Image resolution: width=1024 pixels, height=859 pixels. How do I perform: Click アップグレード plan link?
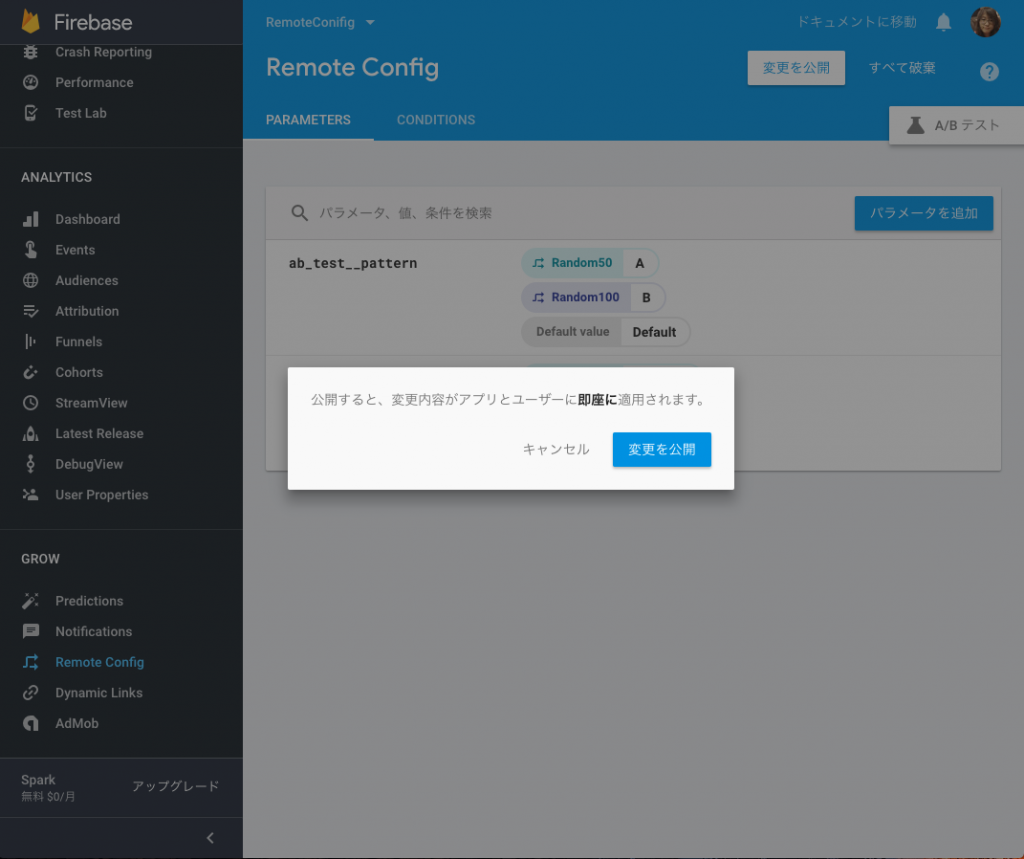point(176,786)
